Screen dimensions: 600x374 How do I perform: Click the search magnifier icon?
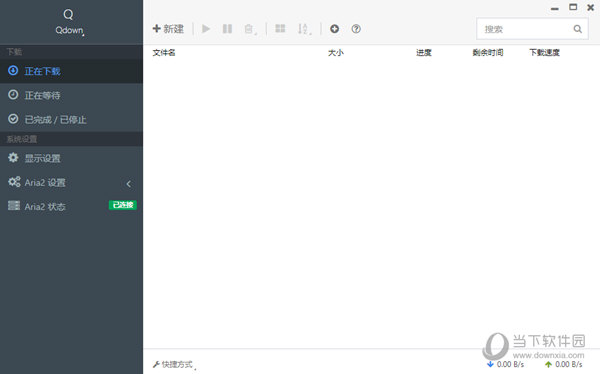click(x=577, y=29)
